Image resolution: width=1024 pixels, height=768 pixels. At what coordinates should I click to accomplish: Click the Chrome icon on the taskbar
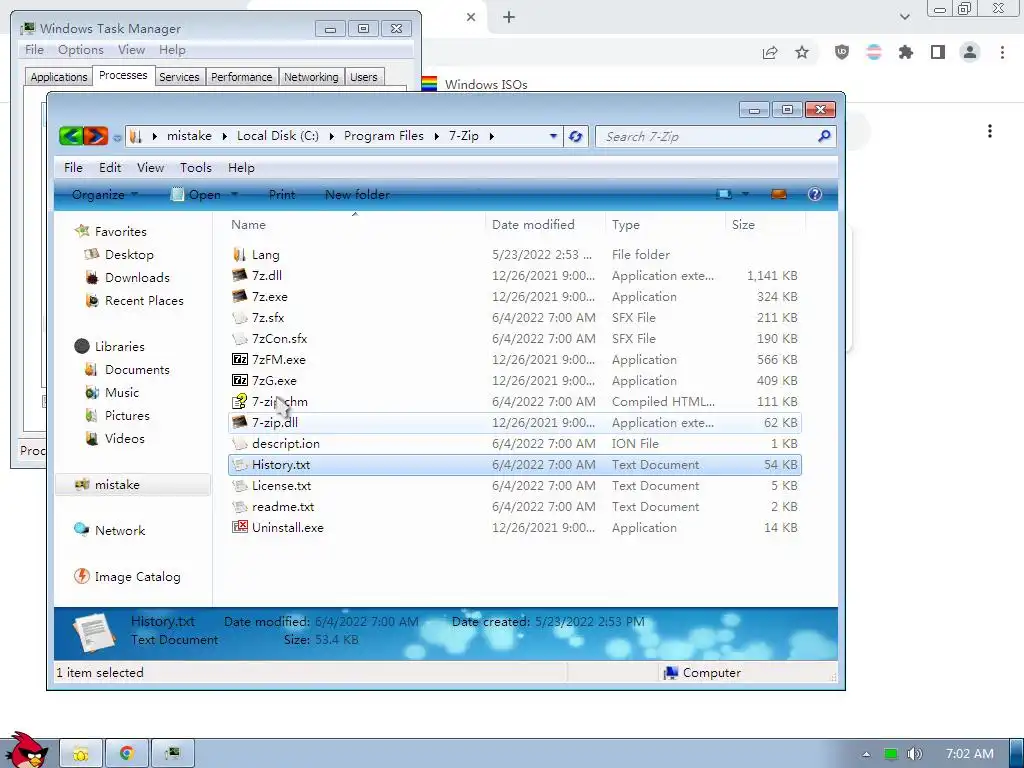tap(127, 753)
